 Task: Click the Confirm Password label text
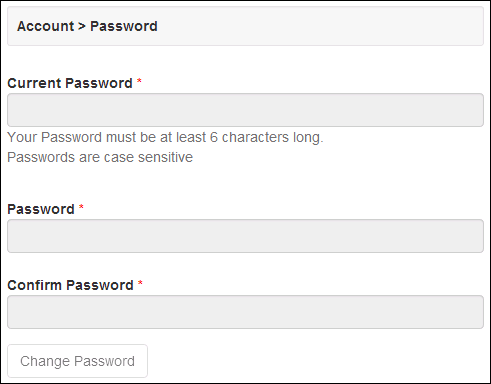coord(70,285)
